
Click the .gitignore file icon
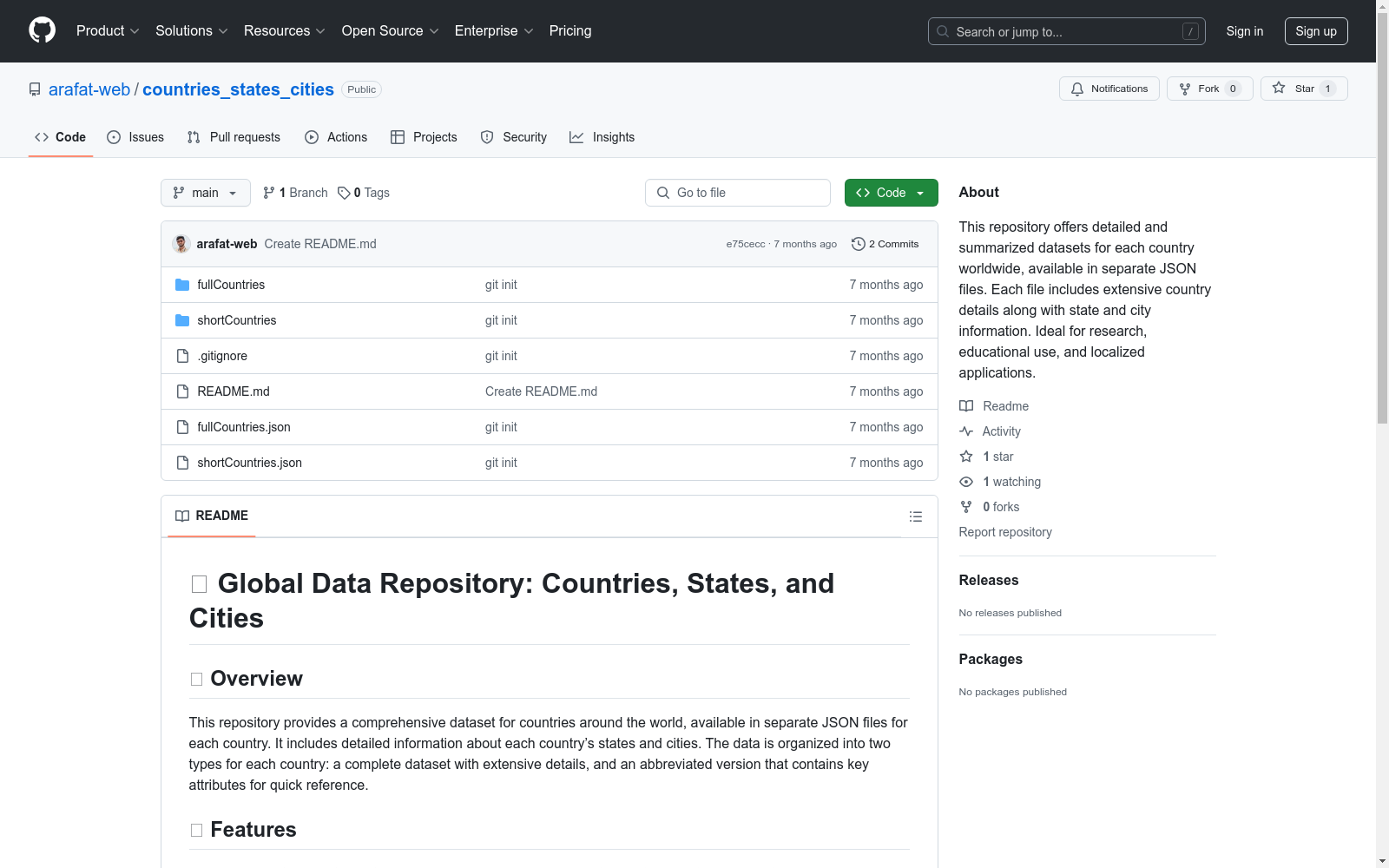(182, 356)
